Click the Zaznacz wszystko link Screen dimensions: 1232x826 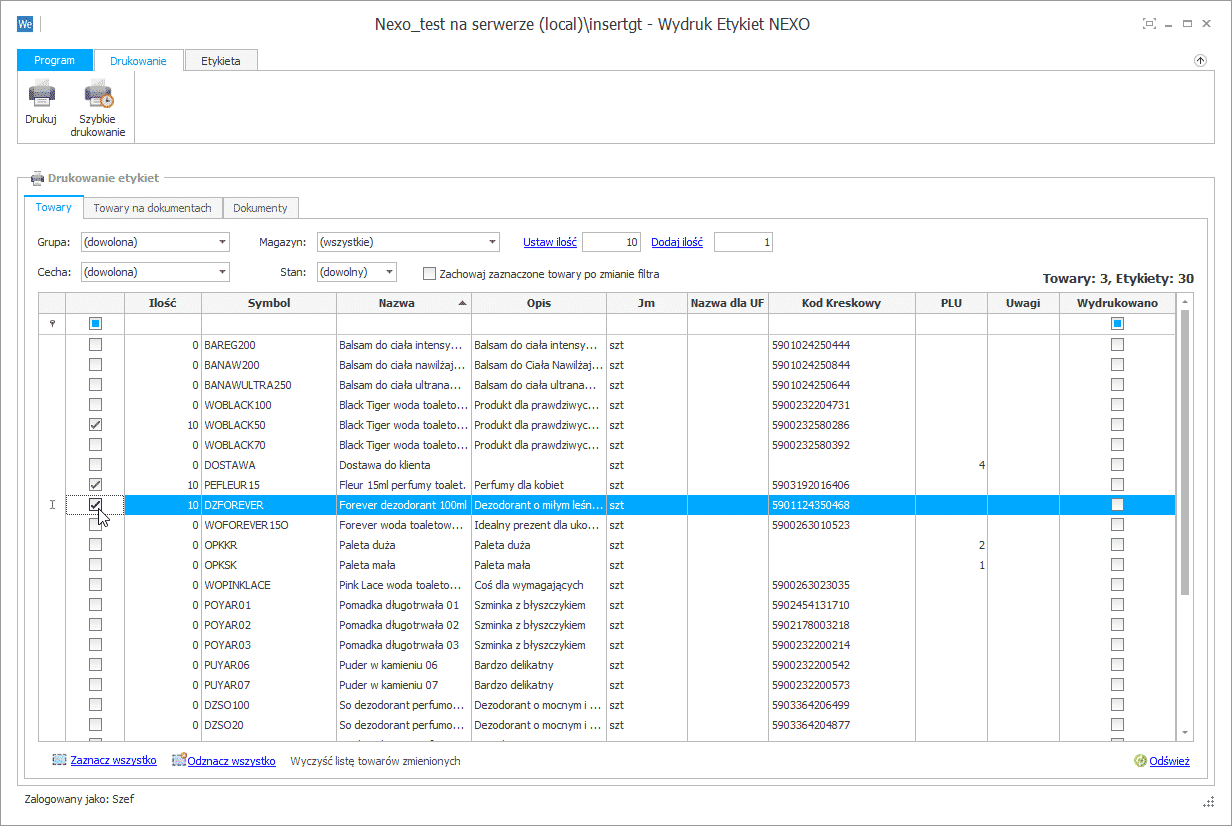point(113,761)
